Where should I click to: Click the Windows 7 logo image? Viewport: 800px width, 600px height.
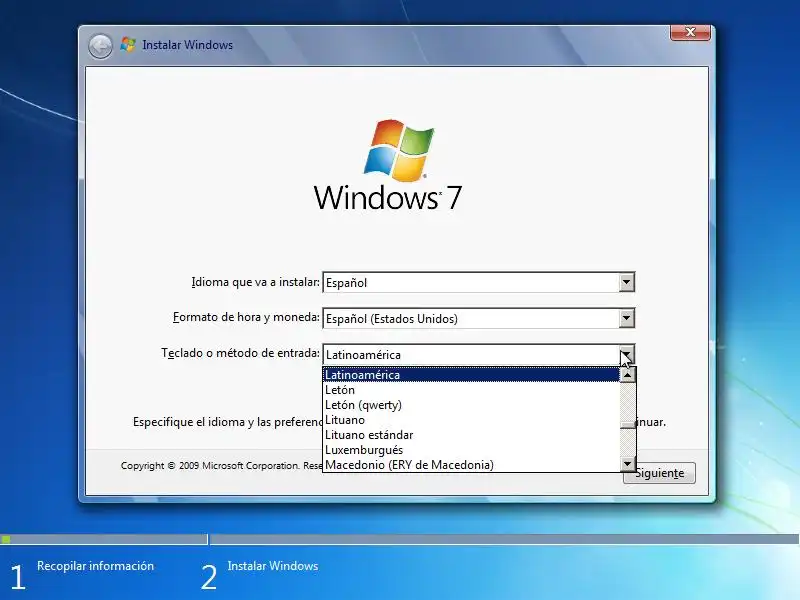(388, 165)
